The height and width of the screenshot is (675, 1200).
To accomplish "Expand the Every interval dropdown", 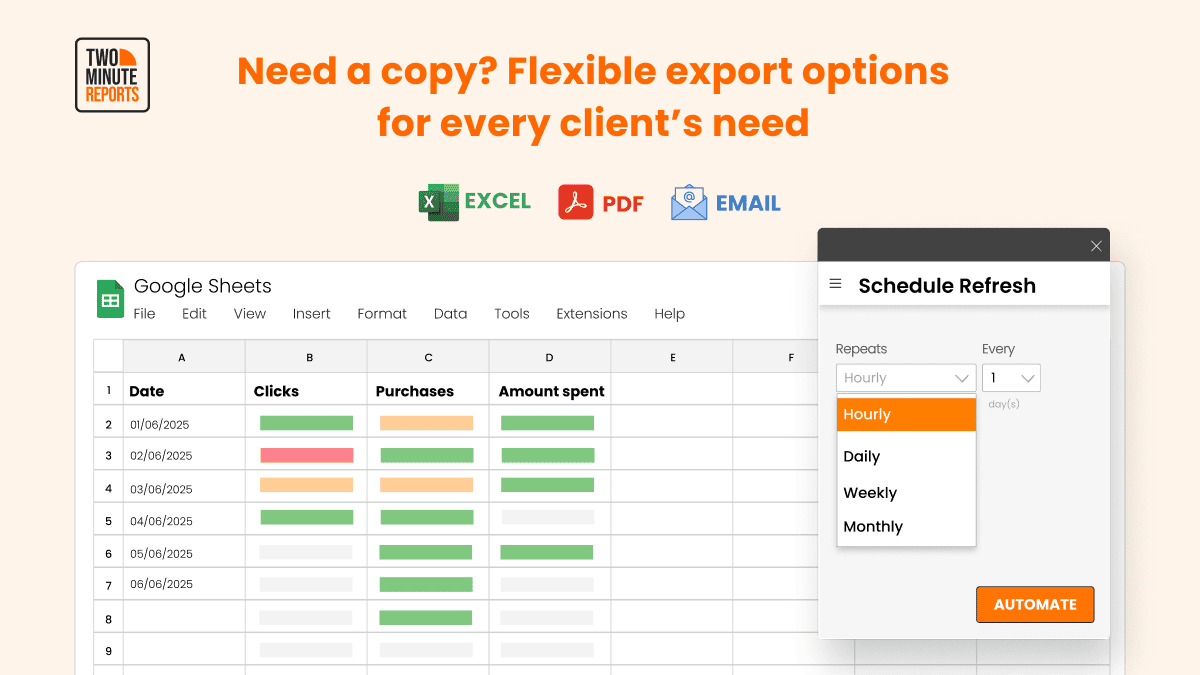I will point(1012,378).
